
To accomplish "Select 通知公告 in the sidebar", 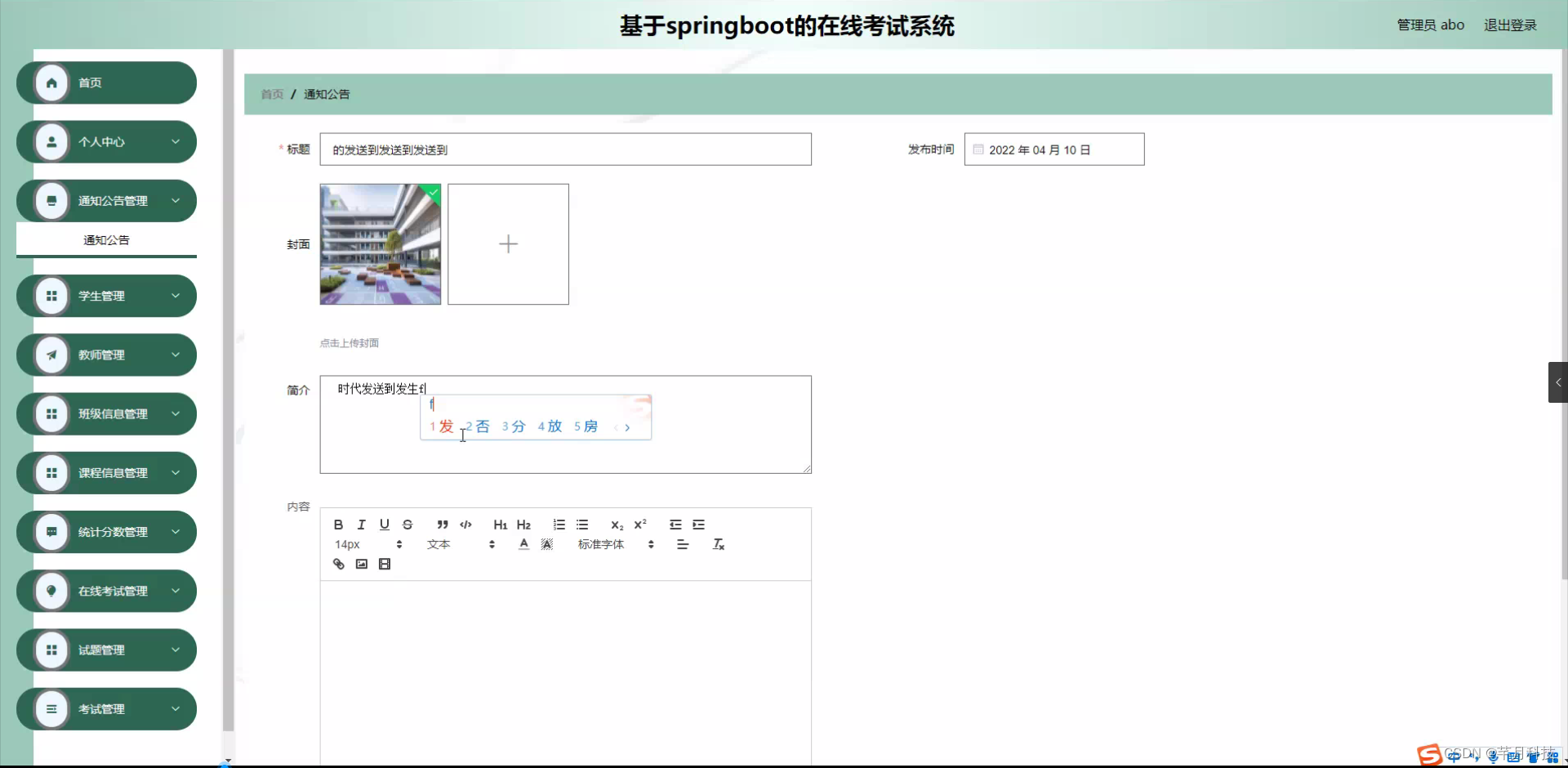I will click(105, 239).
